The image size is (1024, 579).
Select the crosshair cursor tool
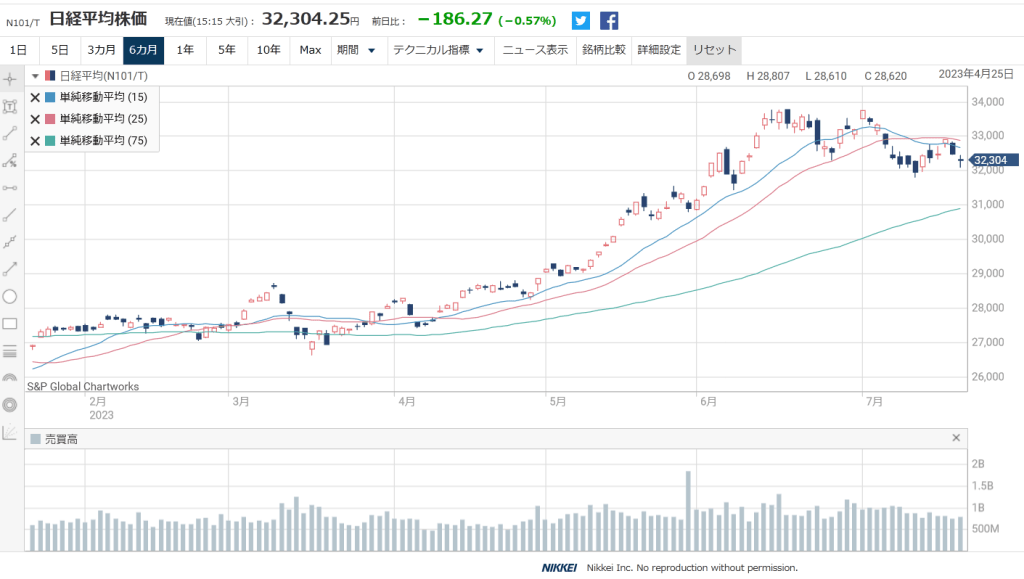click(11, 79)
